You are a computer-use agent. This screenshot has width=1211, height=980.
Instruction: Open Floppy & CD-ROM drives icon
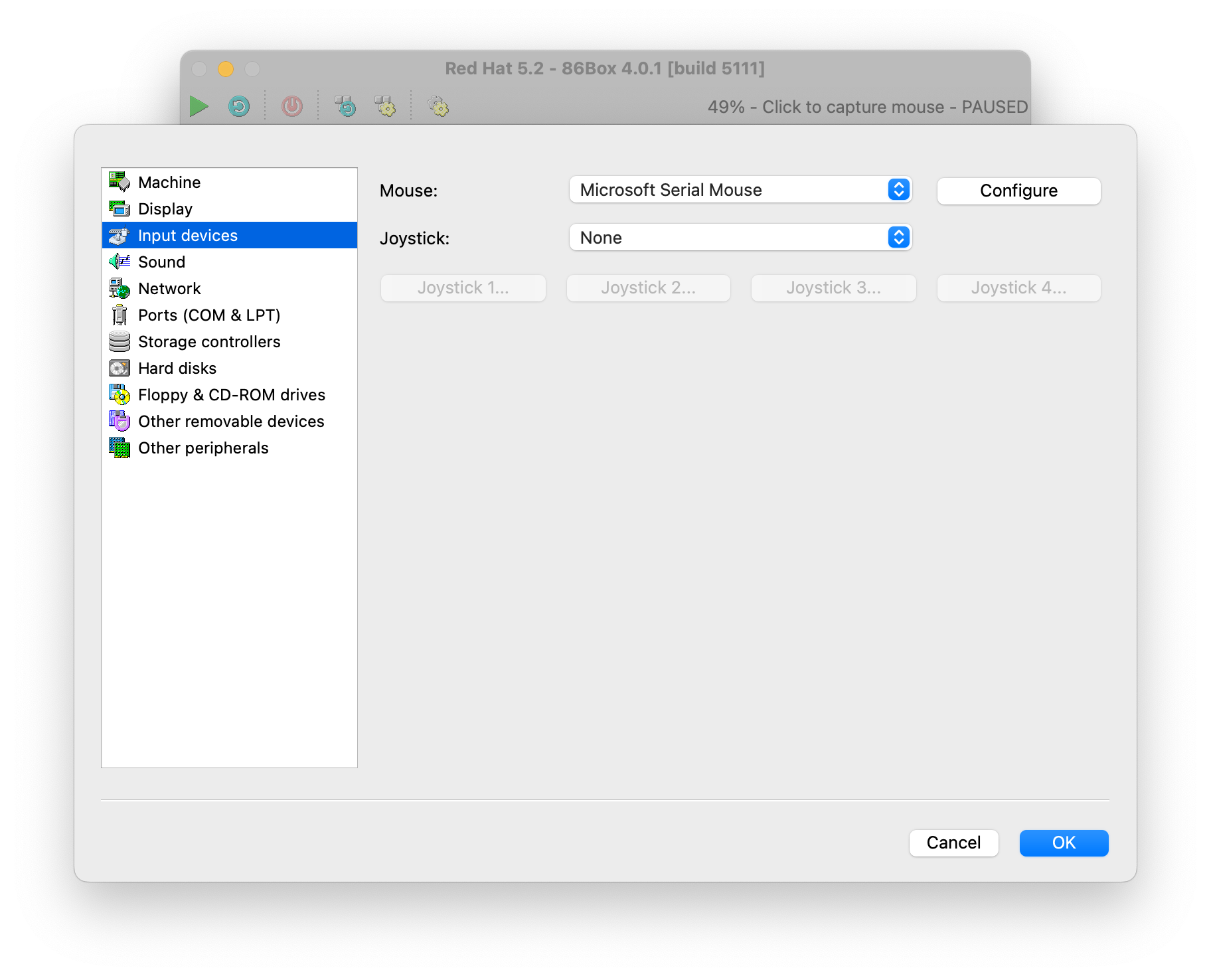(x=120, y=394)
